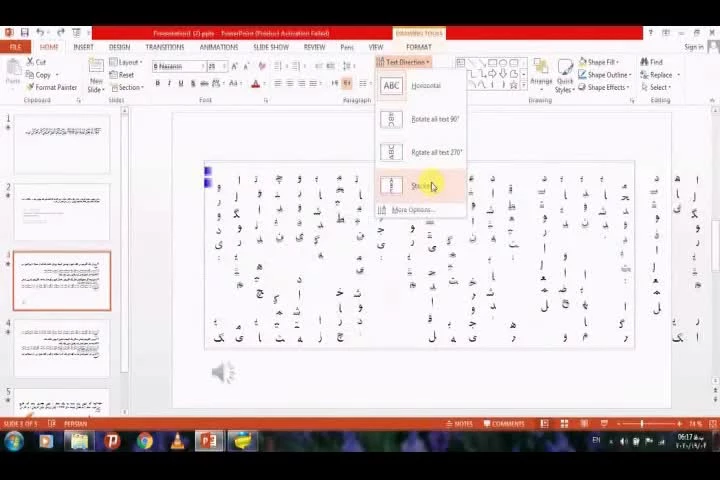Image resolution: width=720 pixels, height=480 pixels.
Task: Click the sound speaker icon on slide
Action: click(x=222, y=373)
